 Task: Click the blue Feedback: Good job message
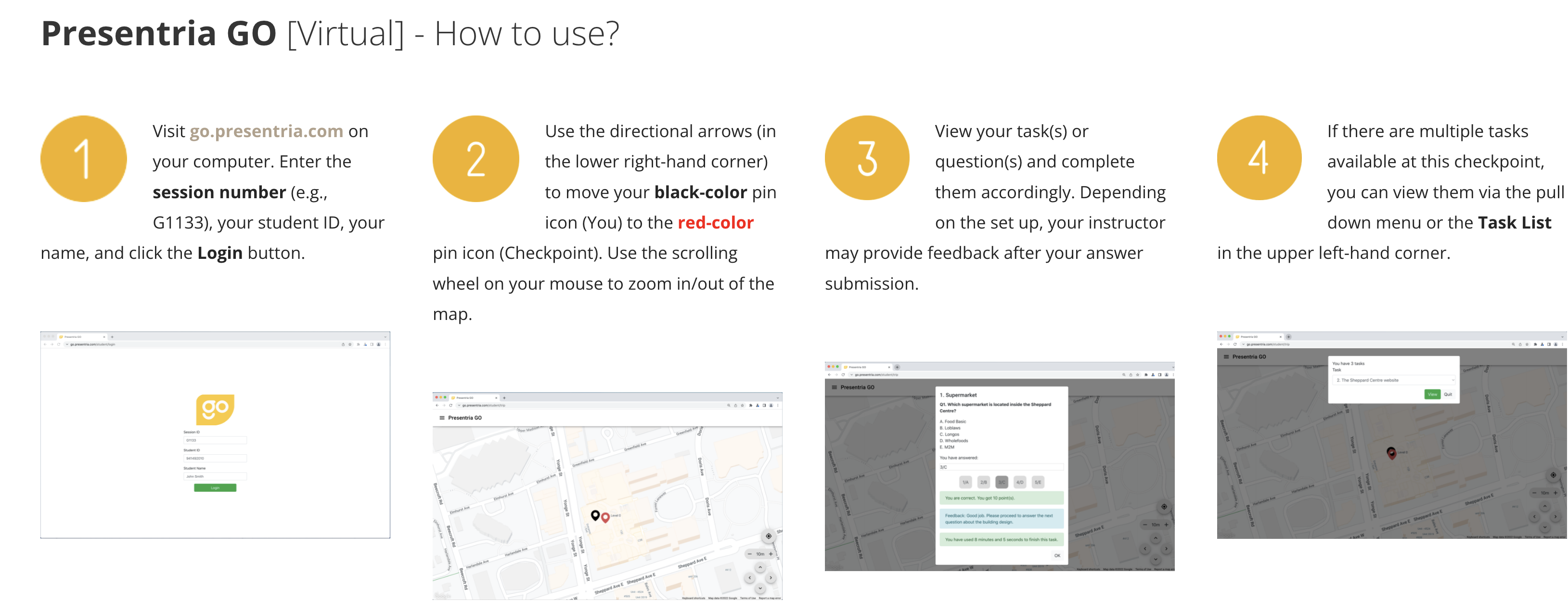point(1002,519)
